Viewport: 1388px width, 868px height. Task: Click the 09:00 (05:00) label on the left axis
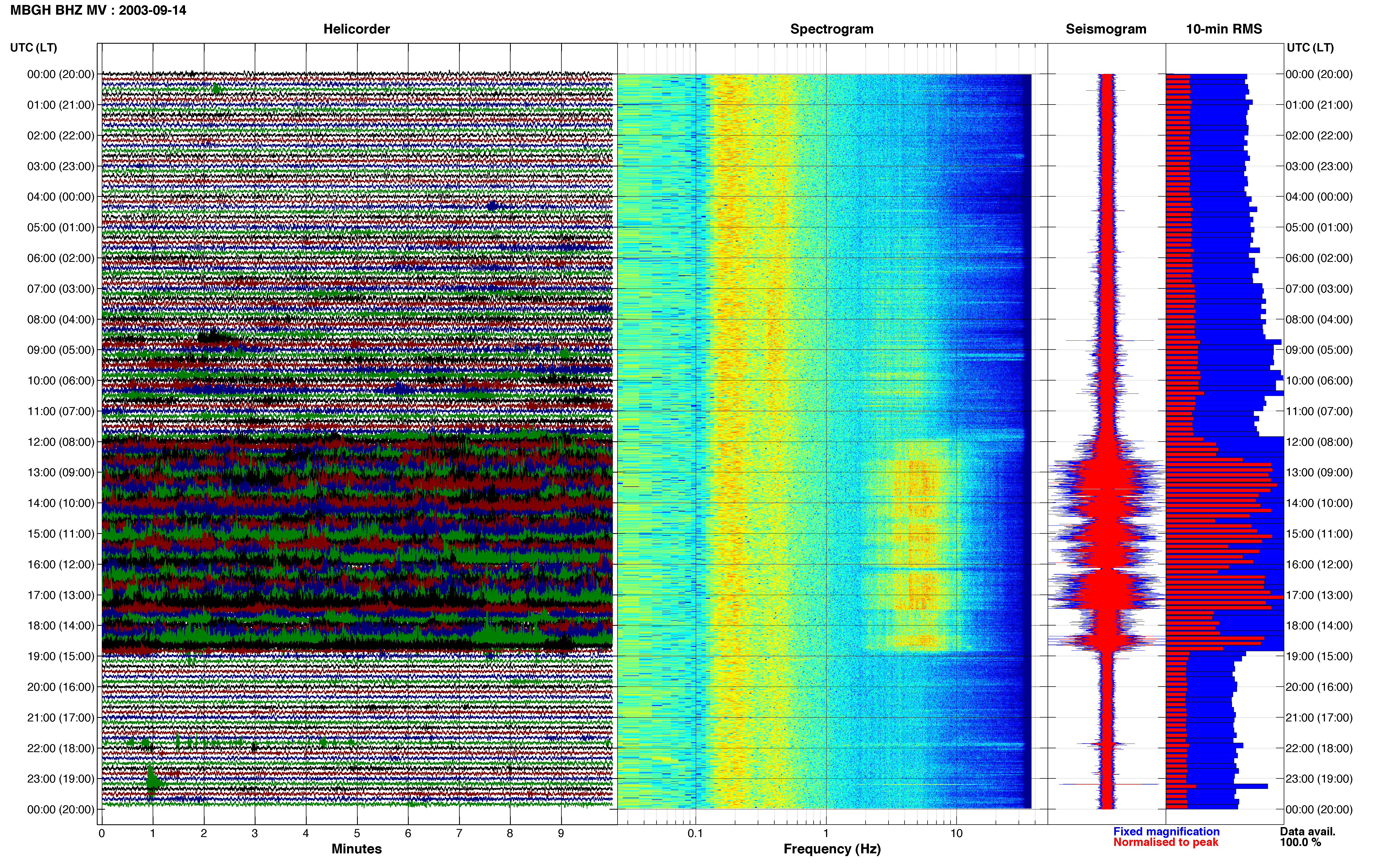click(61, 350)
